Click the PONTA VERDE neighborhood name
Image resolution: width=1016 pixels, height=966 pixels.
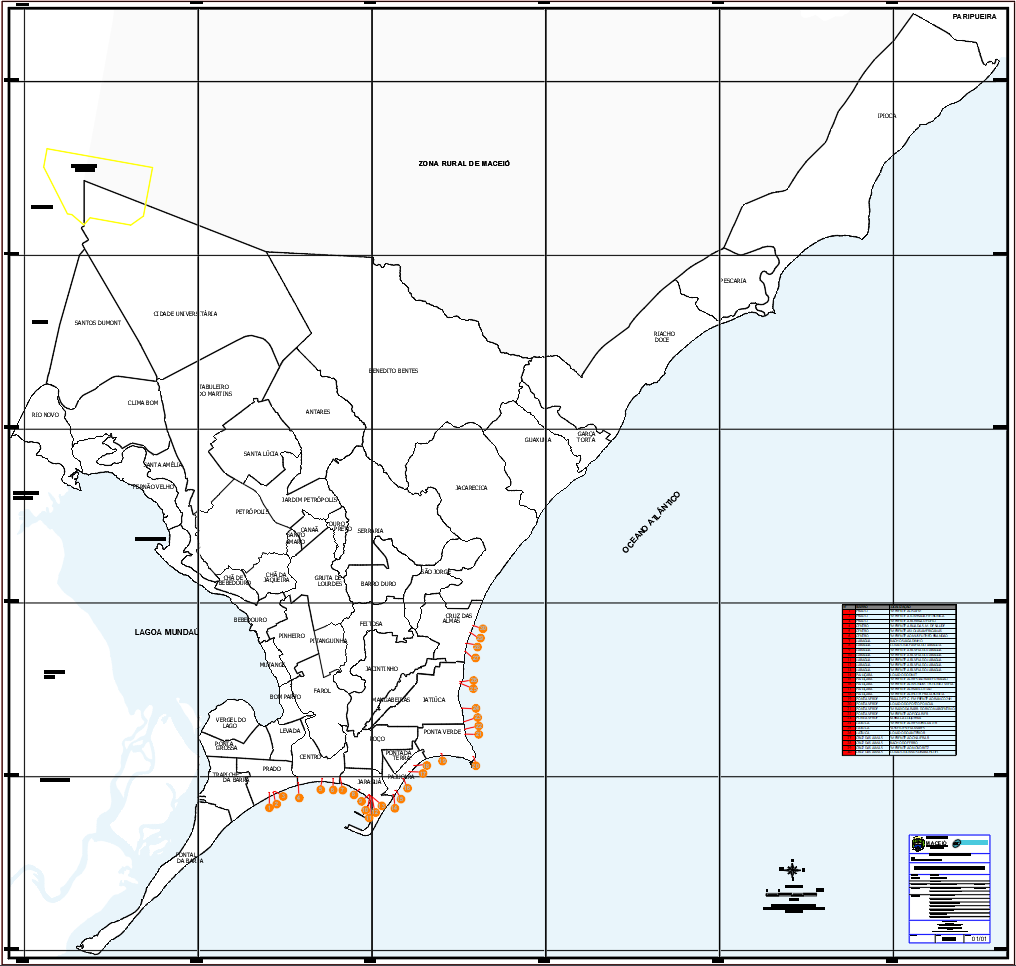pos(440,733)
